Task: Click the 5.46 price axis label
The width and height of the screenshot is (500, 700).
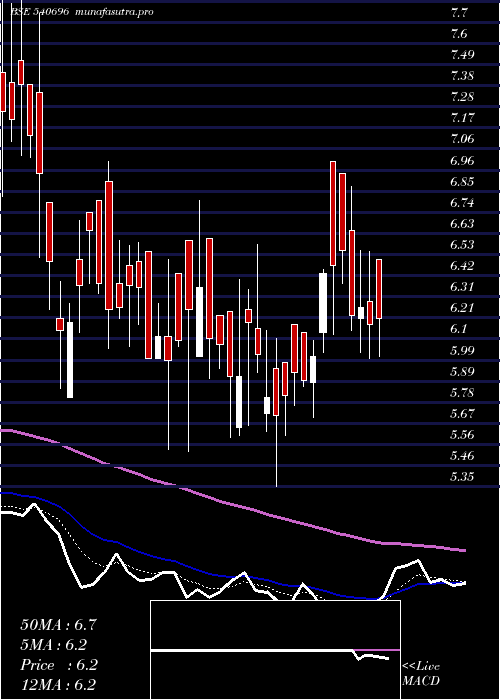Action: click(x=462, y=456)
